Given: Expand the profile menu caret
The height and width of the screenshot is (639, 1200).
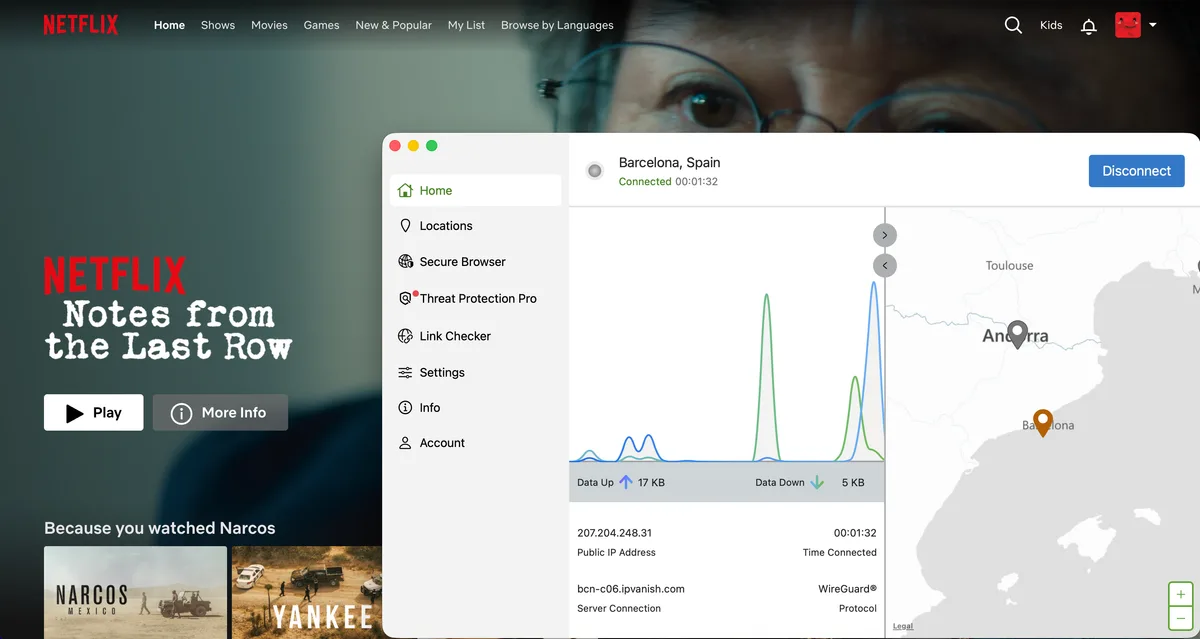Looking at the screenshot, I should pyautogui.click(x=1152, y=25).
